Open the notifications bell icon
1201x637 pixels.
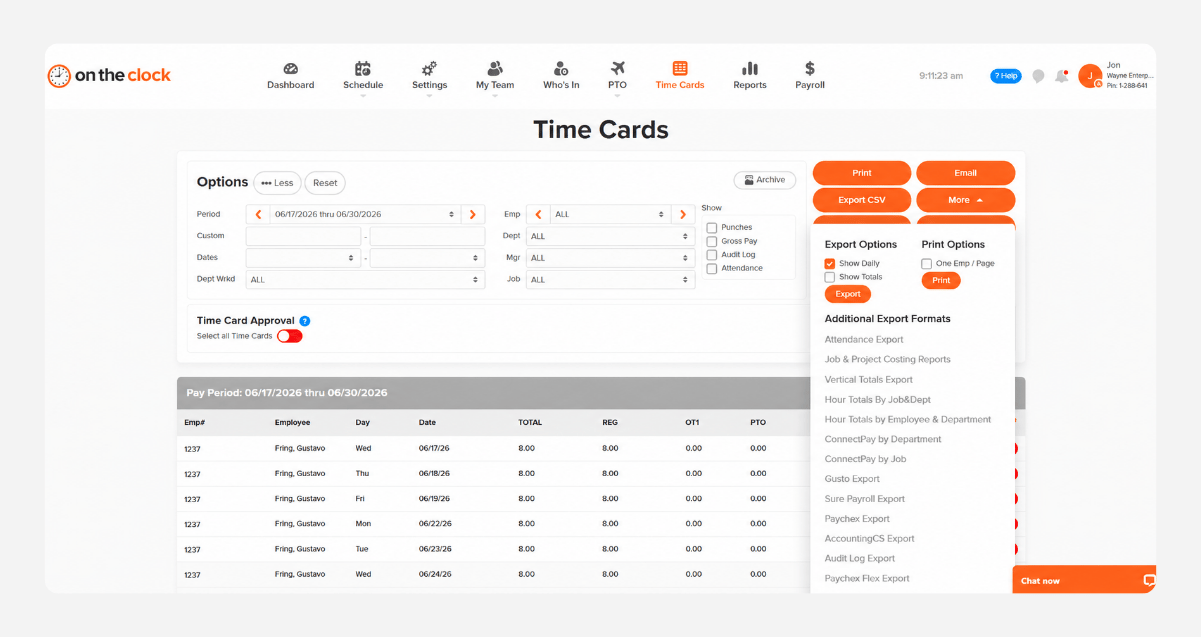pos(1061,76)
